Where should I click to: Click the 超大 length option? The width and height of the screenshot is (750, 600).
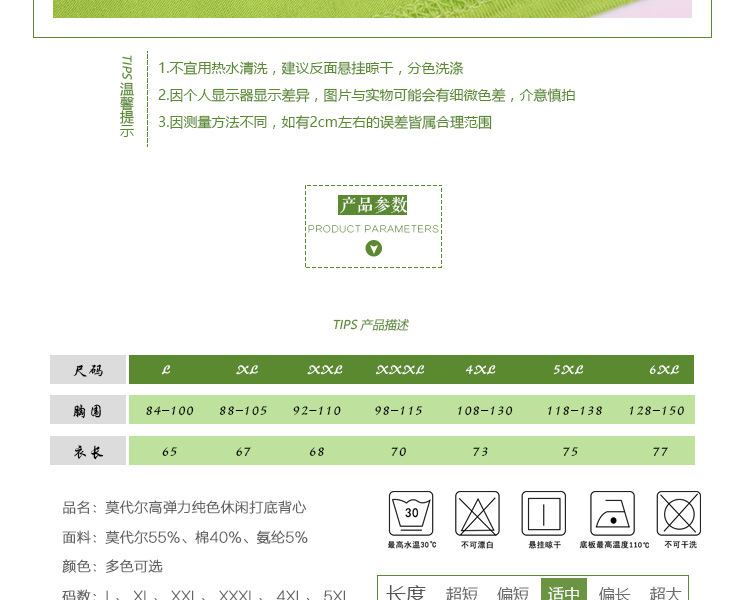(665, 593)
